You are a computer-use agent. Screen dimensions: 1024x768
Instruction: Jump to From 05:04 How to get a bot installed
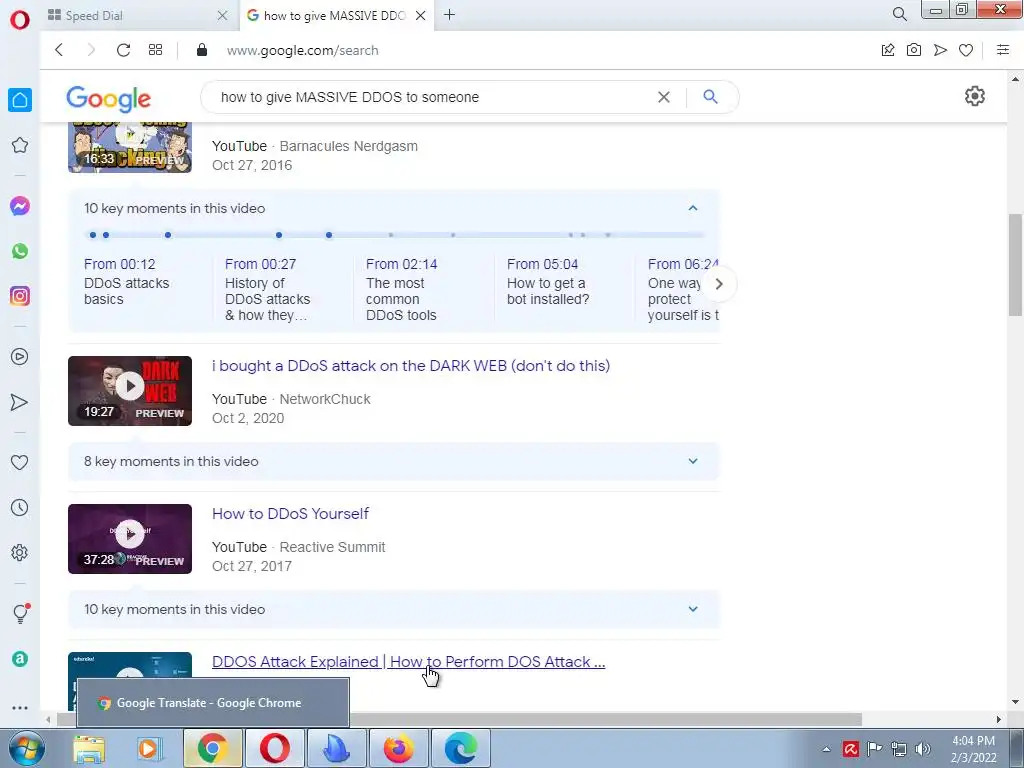548,281
